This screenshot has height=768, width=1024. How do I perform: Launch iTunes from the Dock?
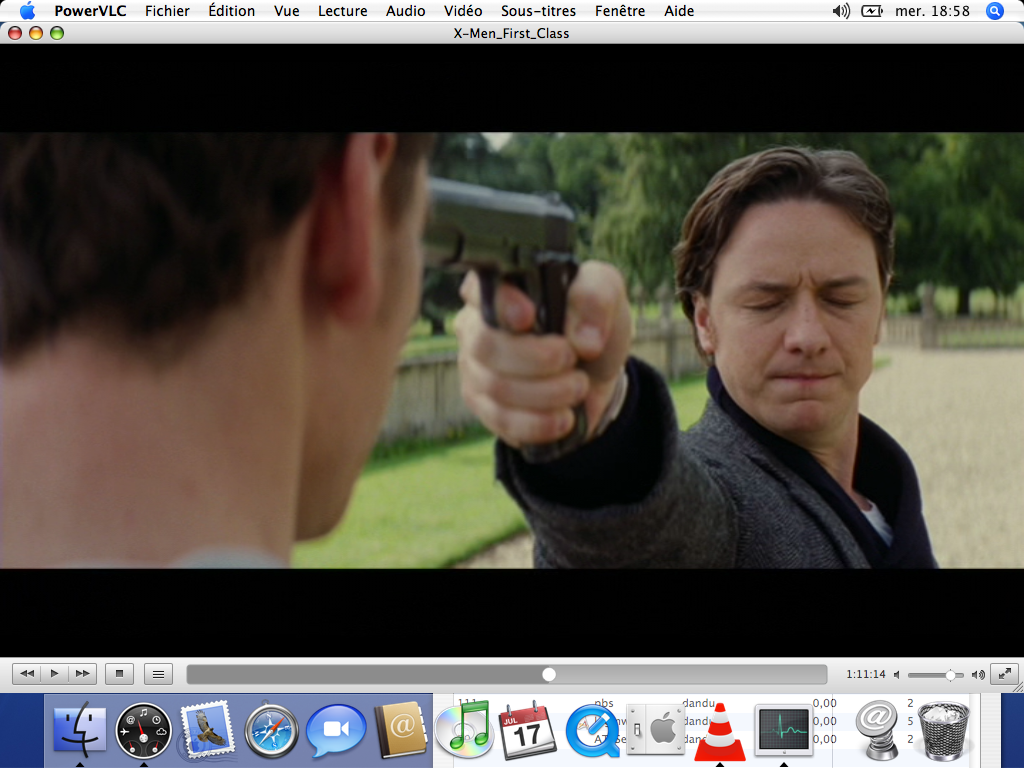click(x=464, y=729)
